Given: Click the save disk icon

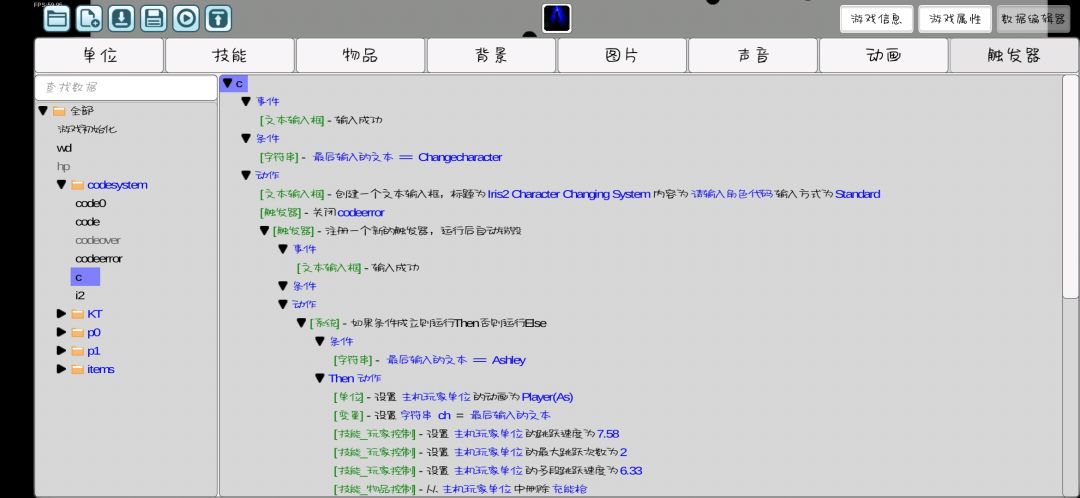Looking at the screenshot, I should tap(154, 19).
